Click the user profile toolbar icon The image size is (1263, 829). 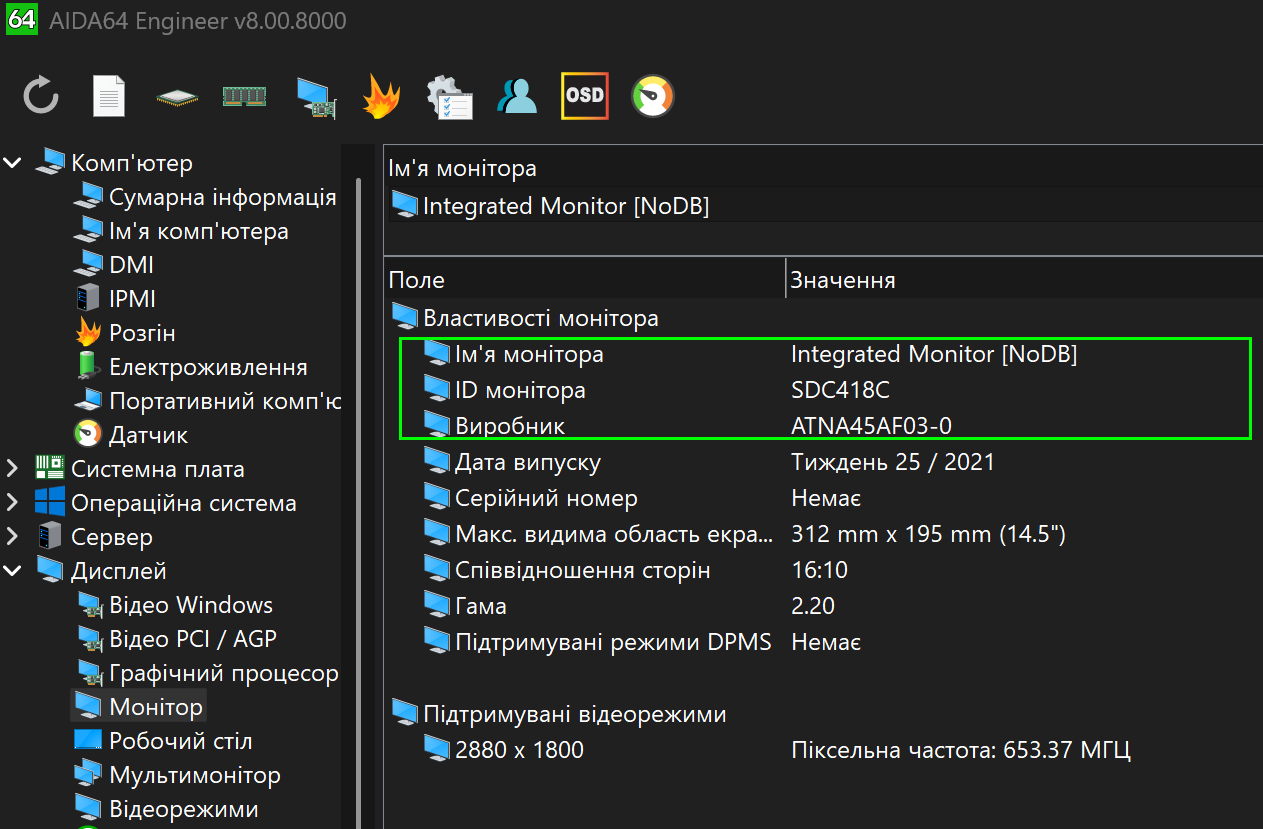(x=517, y=96)
